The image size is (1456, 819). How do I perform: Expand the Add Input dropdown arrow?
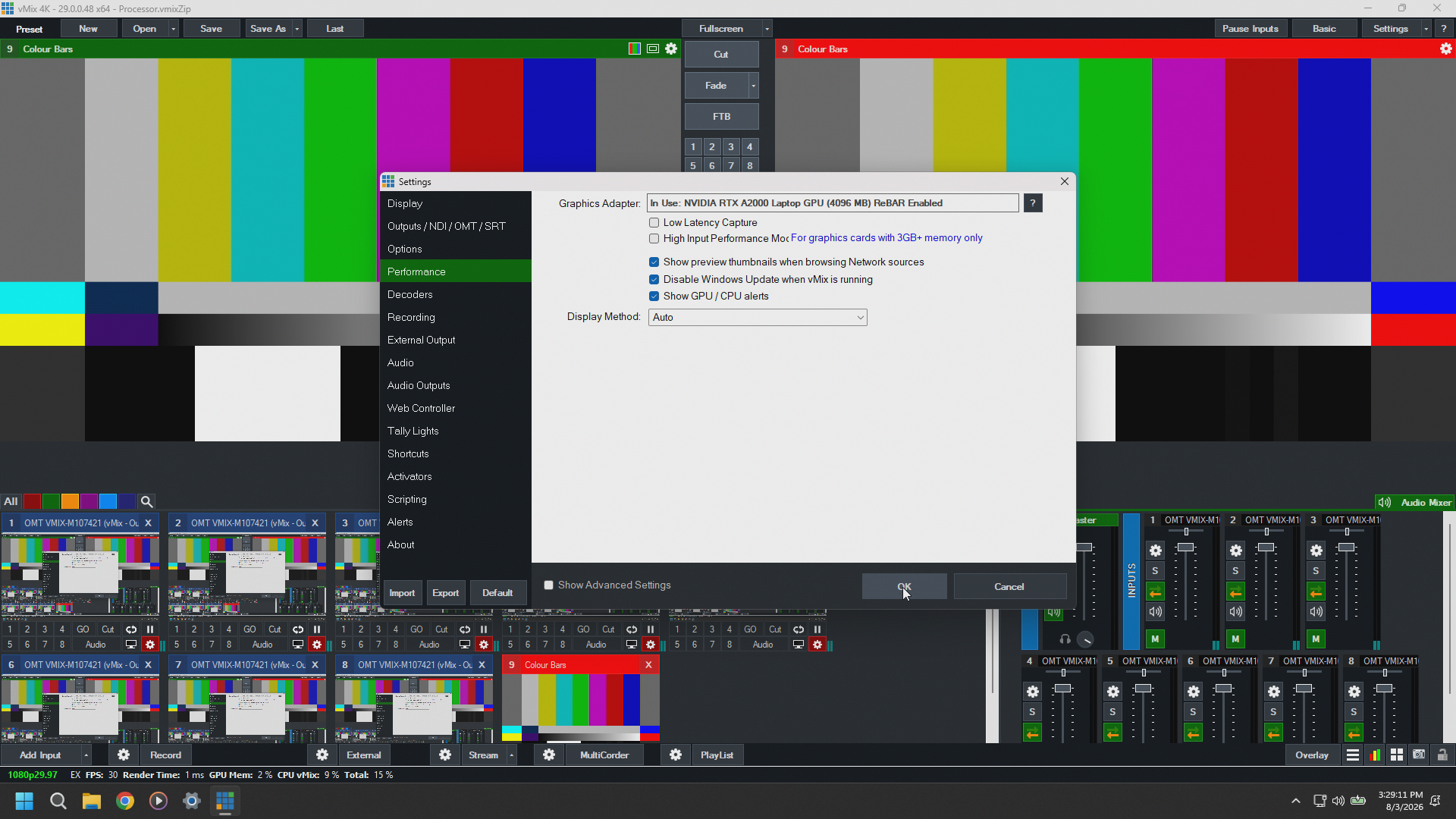pos(86,755)
